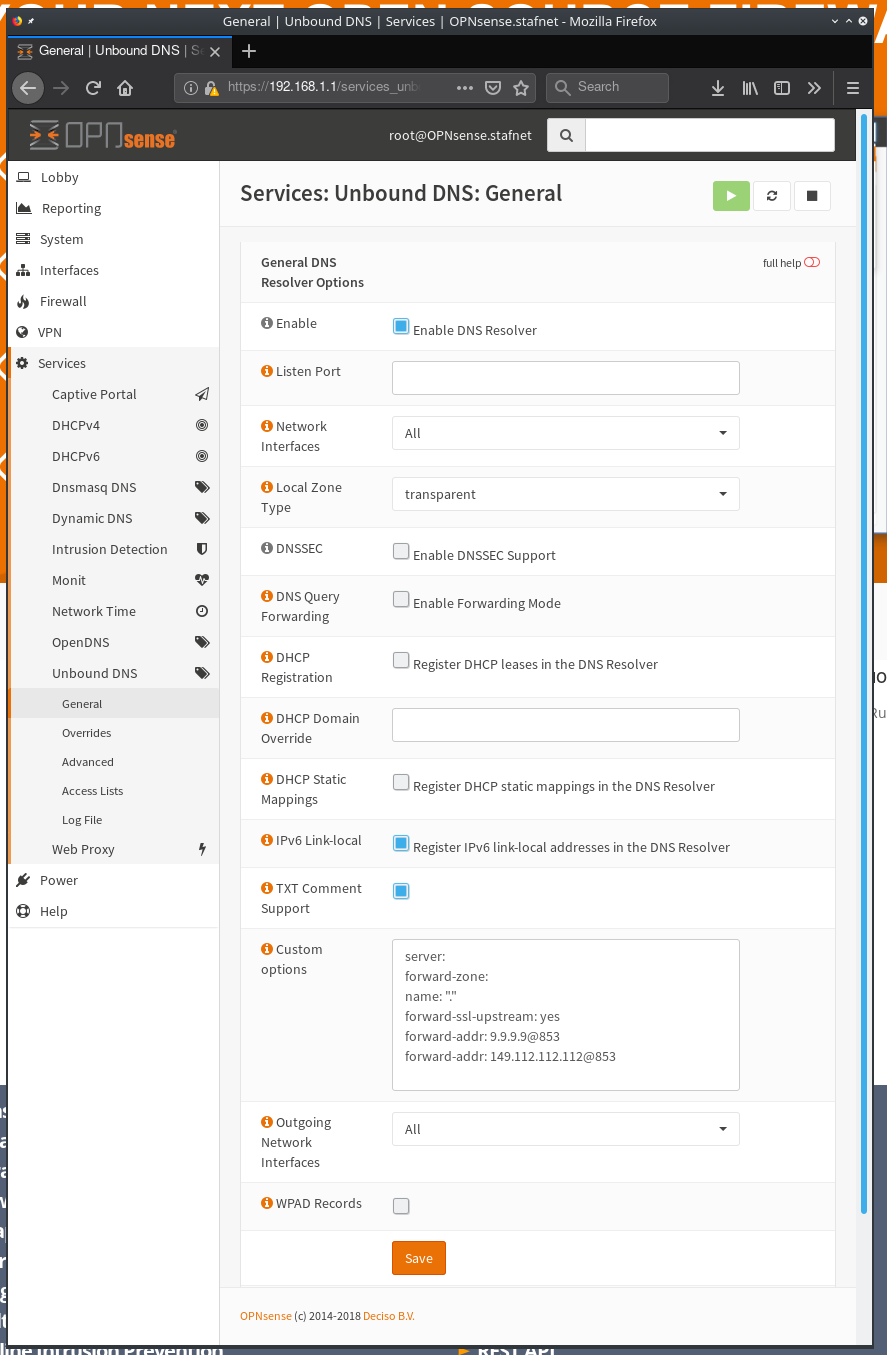Viewport: 887px width, 1355px height.
Task: Check Enable Forwarding Mode
Action: (401, 599)
